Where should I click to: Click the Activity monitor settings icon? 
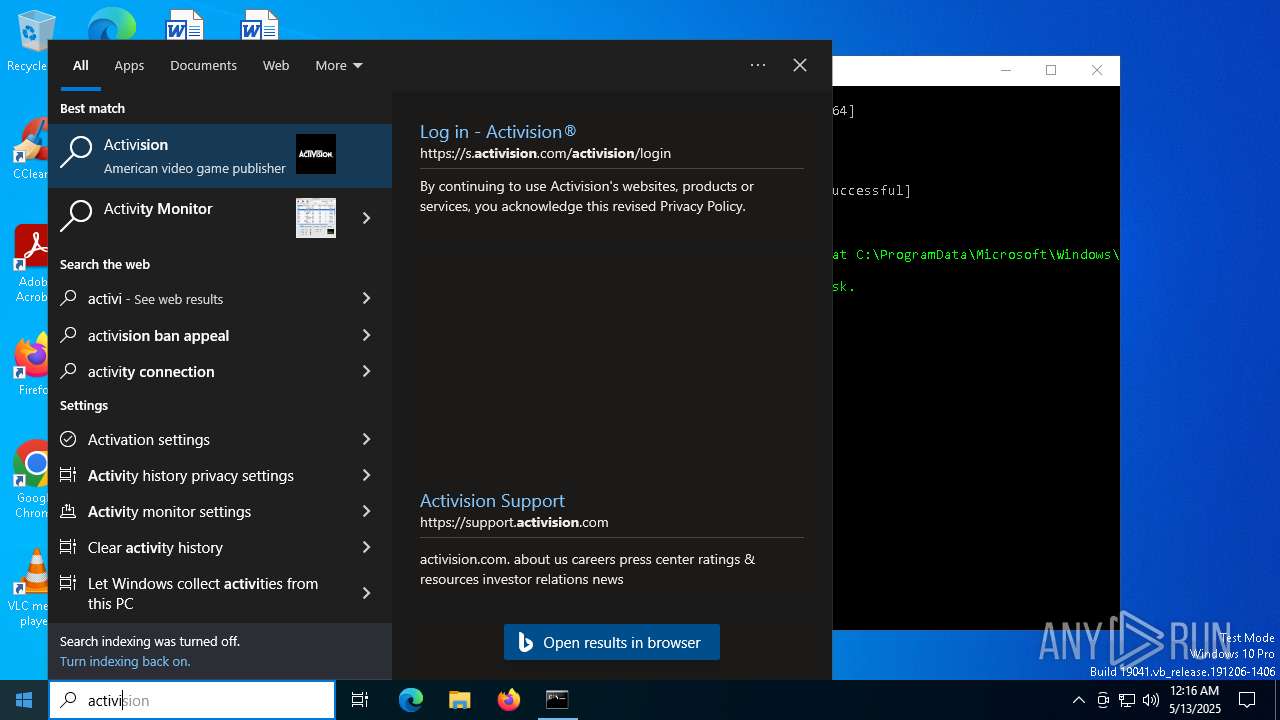[68, 511]
